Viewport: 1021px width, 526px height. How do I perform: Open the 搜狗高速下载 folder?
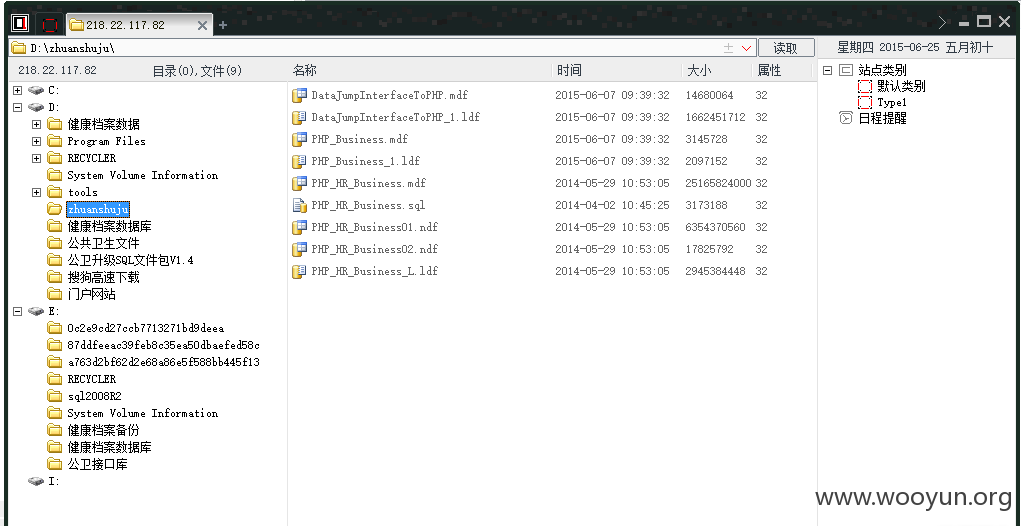[x=103, y=277]
